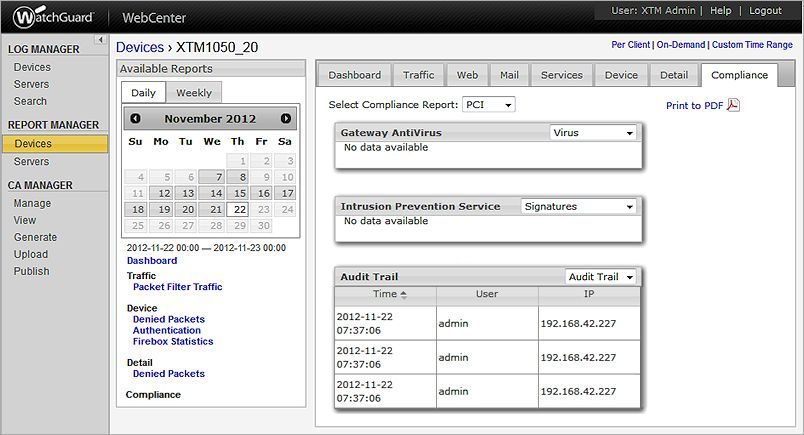Click the Print to PDF link
Image resolution: width=804 pixels, height=435 pixels.
click(694, 106)
